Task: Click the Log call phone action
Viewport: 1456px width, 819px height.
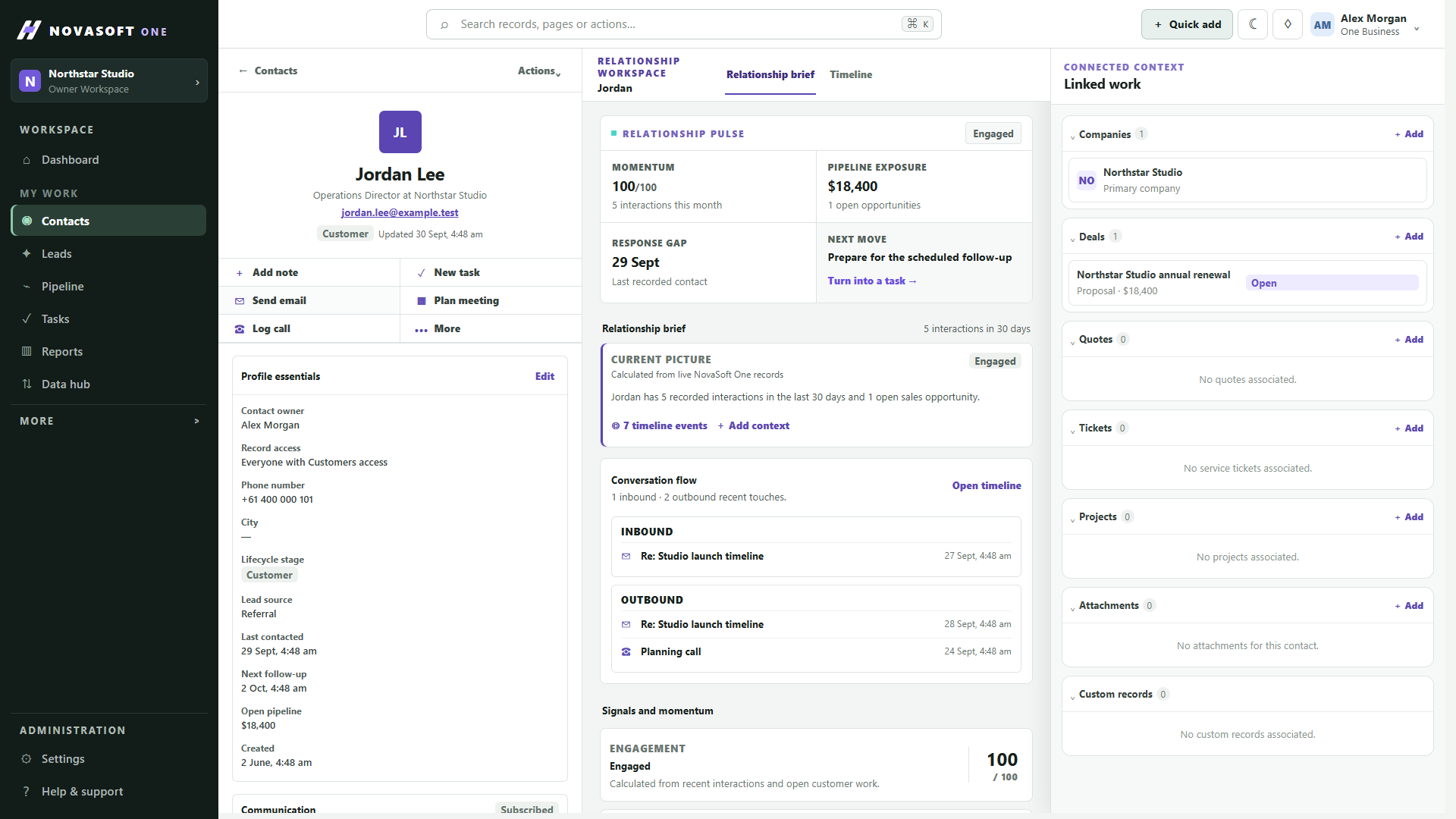Action: pos(309,328)
